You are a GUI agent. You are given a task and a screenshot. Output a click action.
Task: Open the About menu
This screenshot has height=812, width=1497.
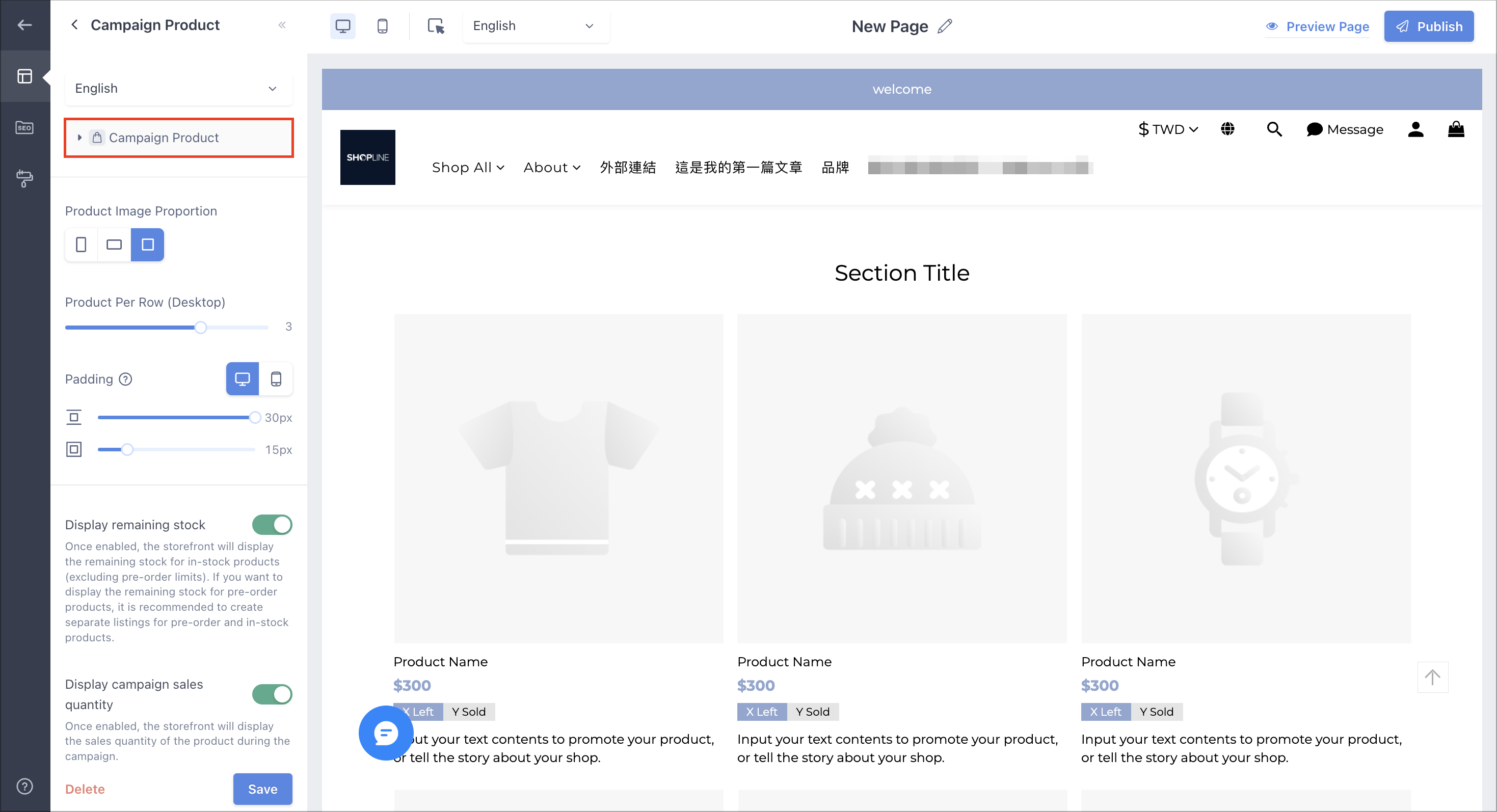coord(551,167)
